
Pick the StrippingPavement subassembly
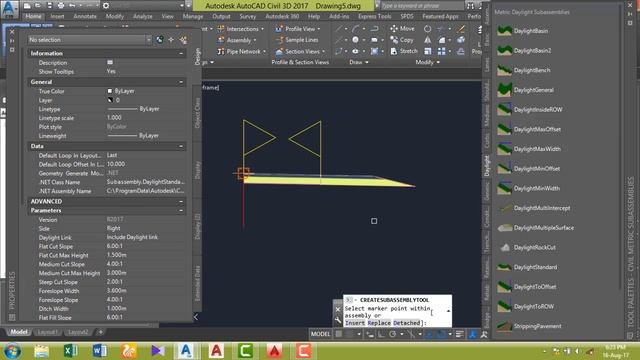click(537, 326)
